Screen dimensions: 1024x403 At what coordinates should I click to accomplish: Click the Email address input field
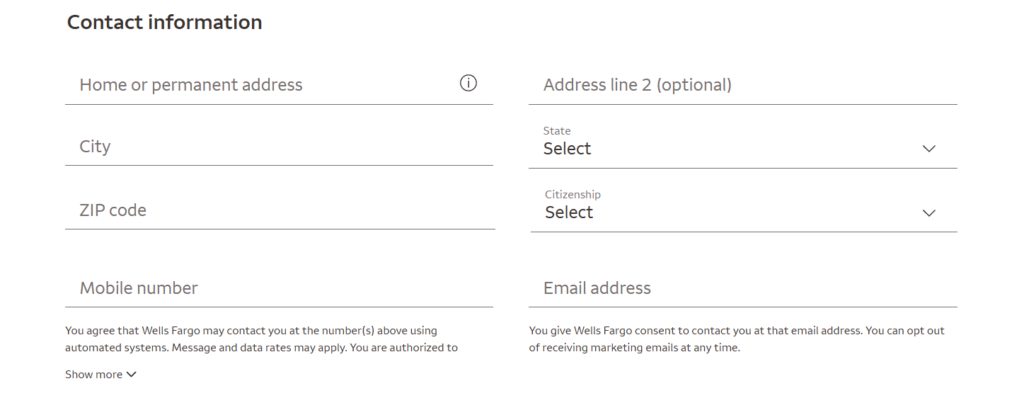click(x=742, y=288)
